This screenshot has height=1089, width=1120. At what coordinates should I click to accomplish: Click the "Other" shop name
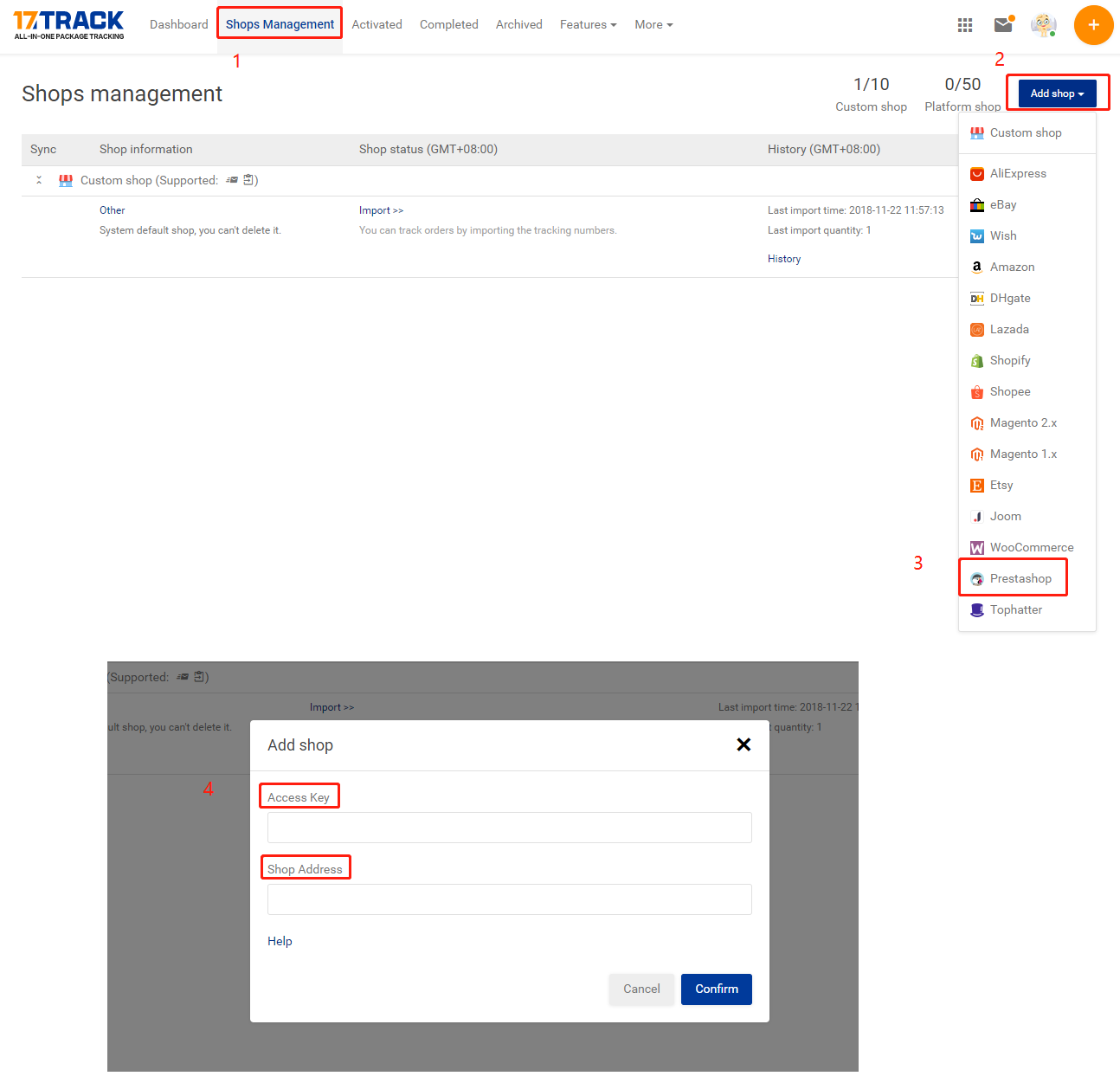tap(113, 210)
